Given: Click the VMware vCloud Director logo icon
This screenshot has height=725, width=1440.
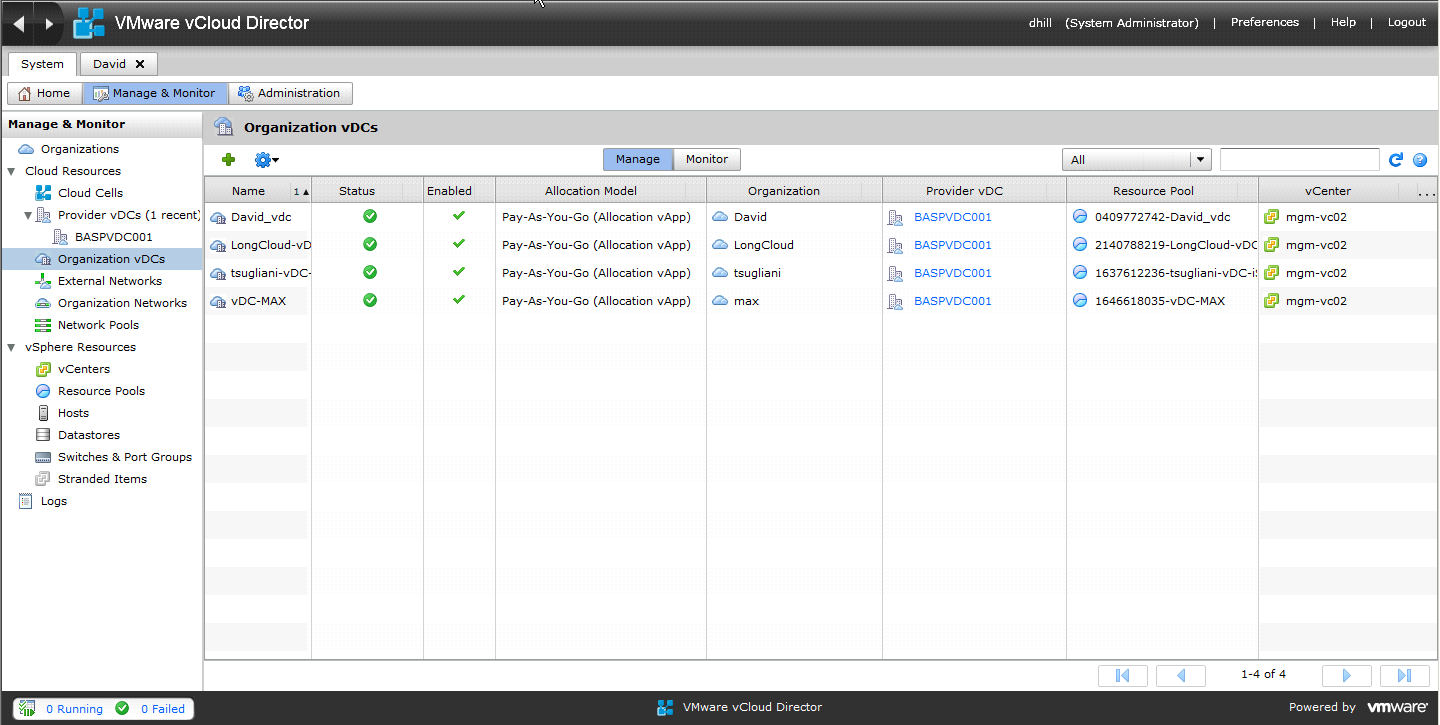Looking at the screenshot, I should click(x=88, y=23).
